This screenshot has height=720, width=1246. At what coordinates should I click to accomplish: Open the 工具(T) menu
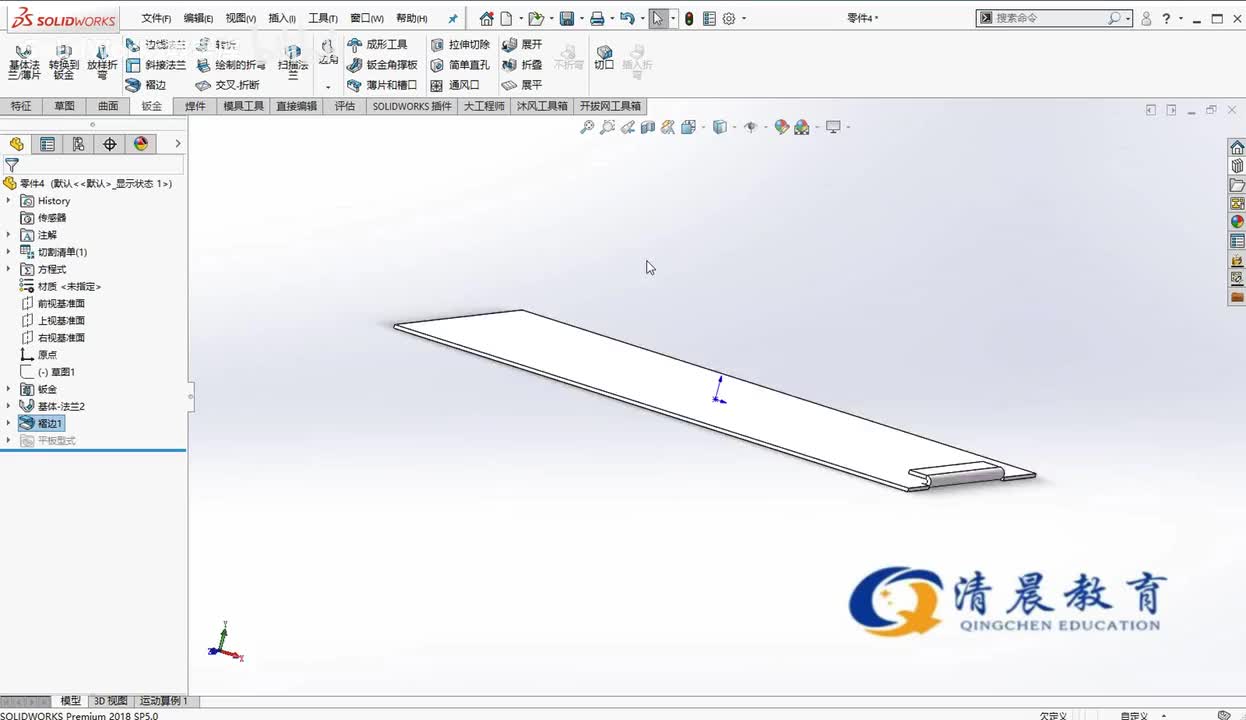point(323,18)
